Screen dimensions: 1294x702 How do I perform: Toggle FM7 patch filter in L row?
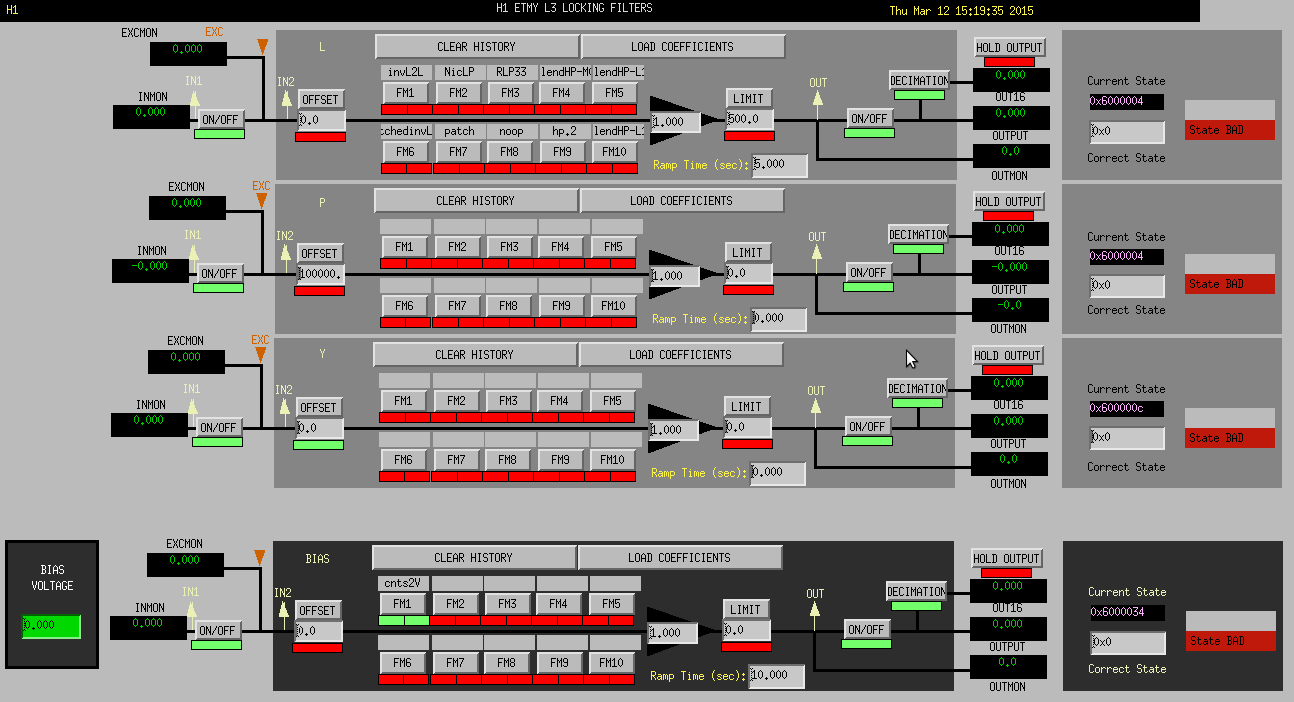tap(459, 152)
